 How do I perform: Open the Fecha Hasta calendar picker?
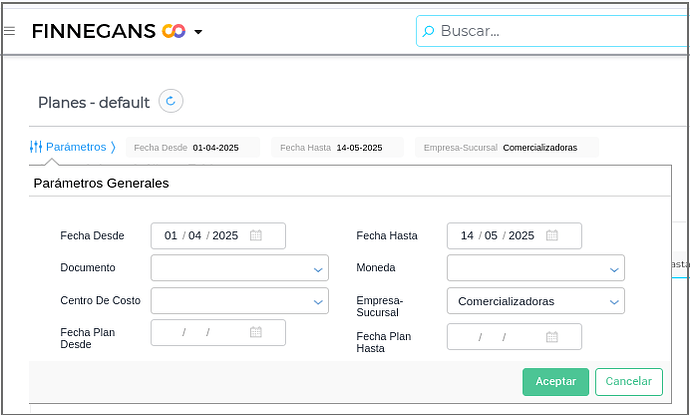[552, 236]
